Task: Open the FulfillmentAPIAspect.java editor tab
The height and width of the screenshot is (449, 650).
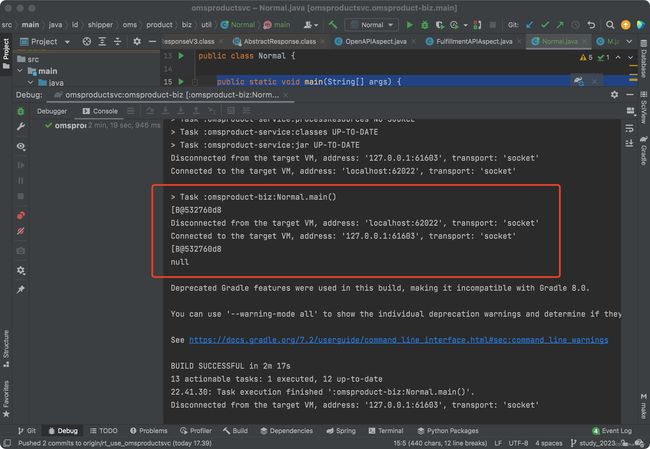Action: coord(470,41)
